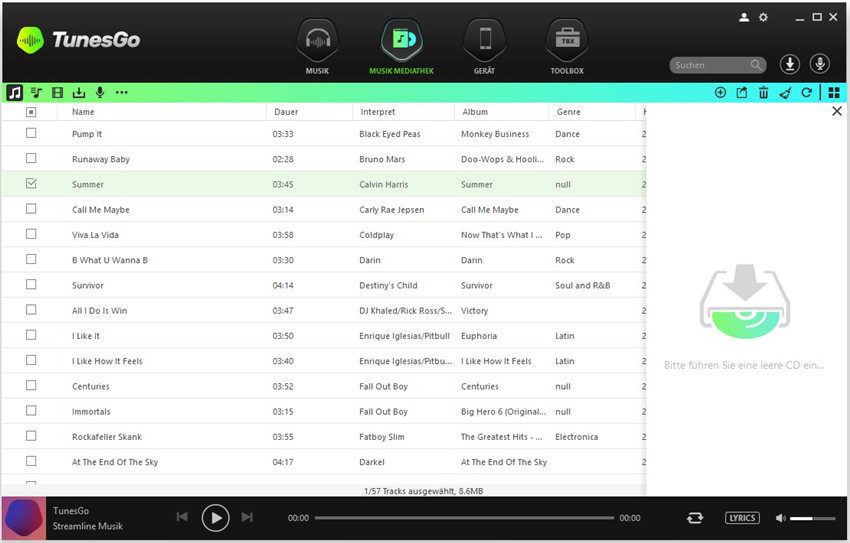This screenshot has height=543, width=850.
Task: Check the All I Do Is Win checkbox
Action: [31, 309]
